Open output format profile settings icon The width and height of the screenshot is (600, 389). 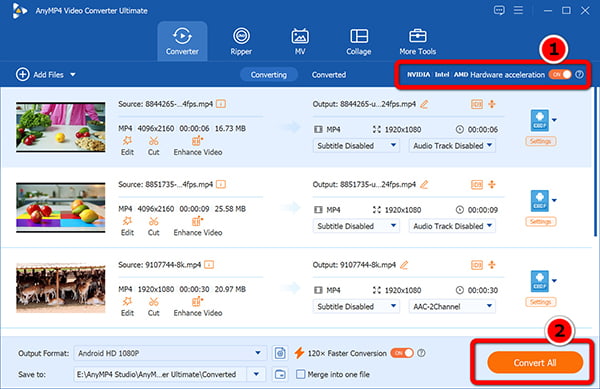click(280, 353)
